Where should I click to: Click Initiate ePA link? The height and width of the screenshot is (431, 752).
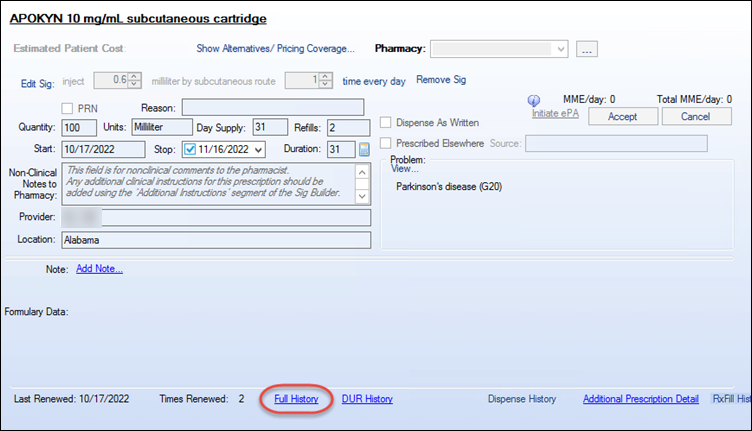tap(555, 114)
